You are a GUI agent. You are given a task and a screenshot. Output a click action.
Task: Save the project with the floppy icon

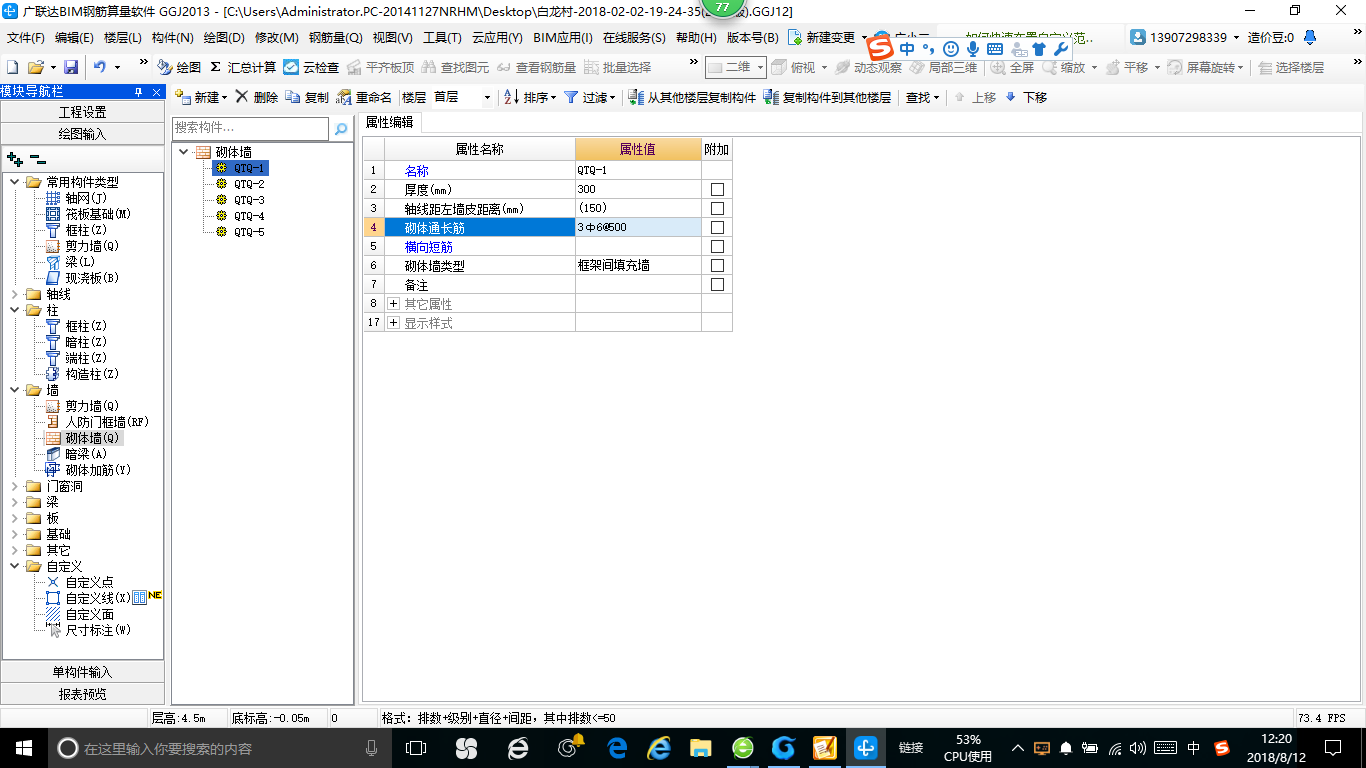coord(71,67)
